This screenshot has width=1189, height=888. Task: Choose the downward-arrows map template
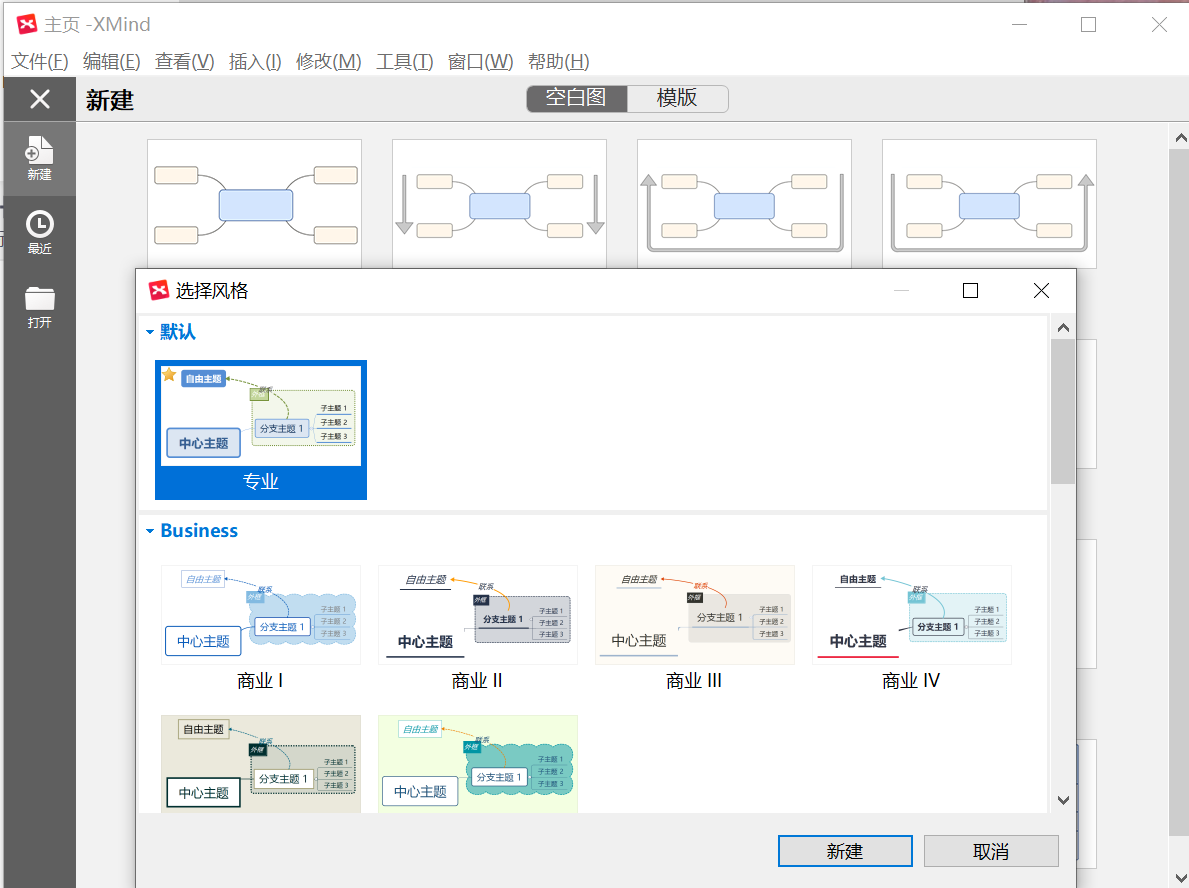coord(500,203)
